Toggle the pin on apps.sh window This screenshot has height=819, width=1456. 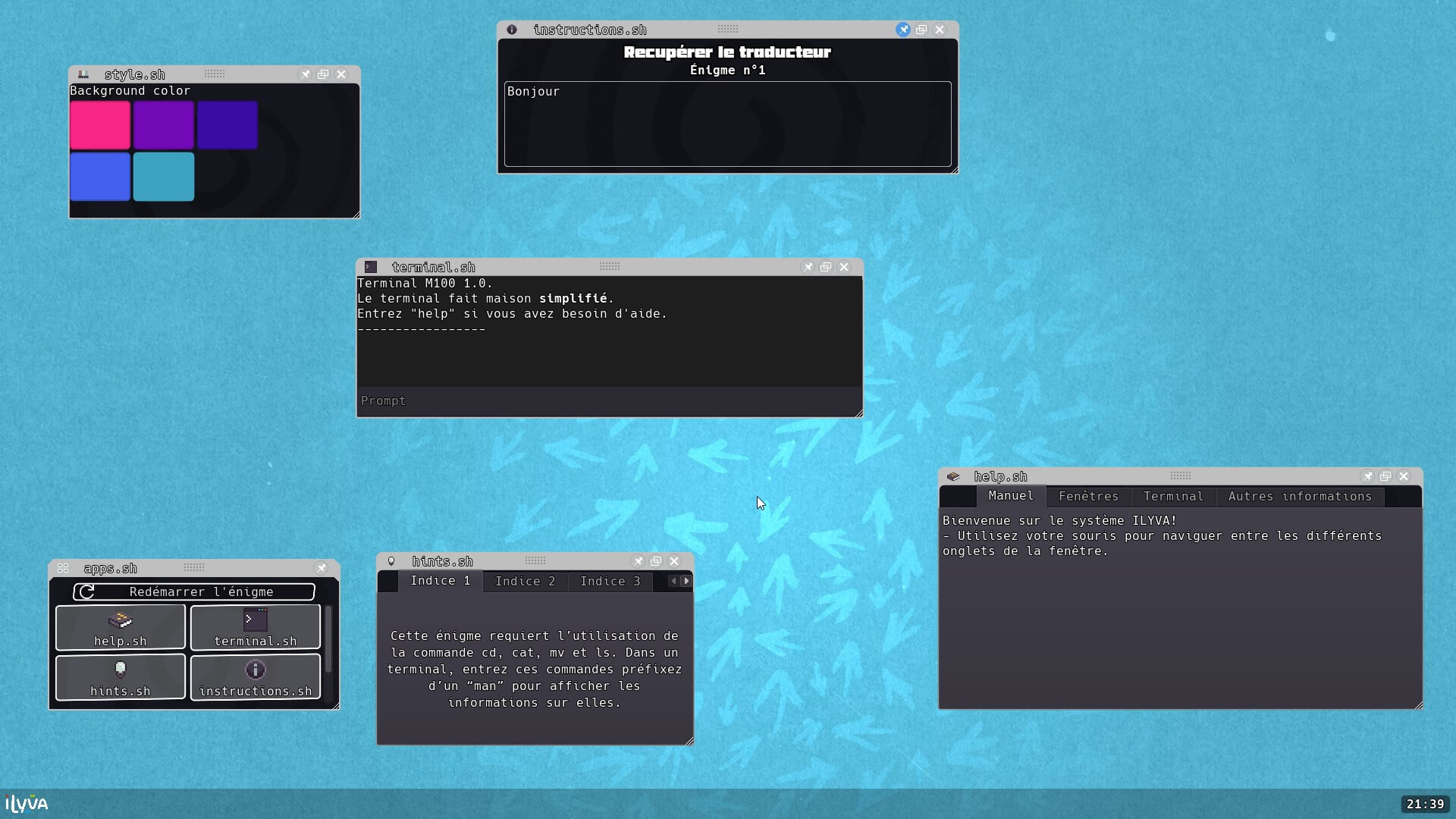point(322,568)
